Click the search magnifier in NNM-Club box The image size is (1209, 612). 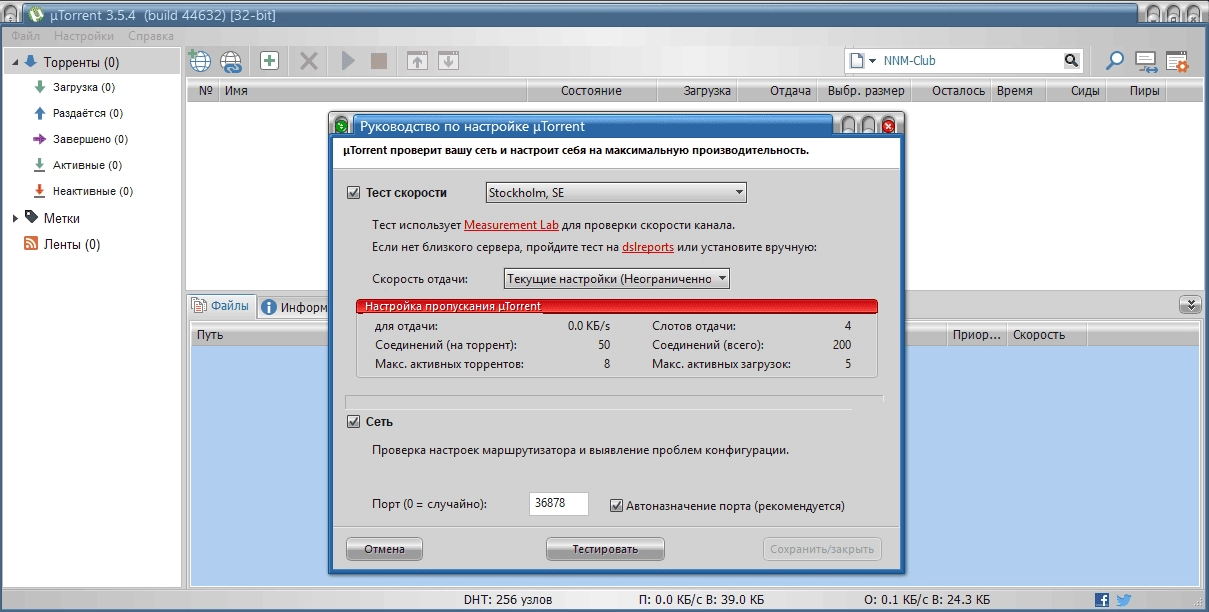[1070, 61]
